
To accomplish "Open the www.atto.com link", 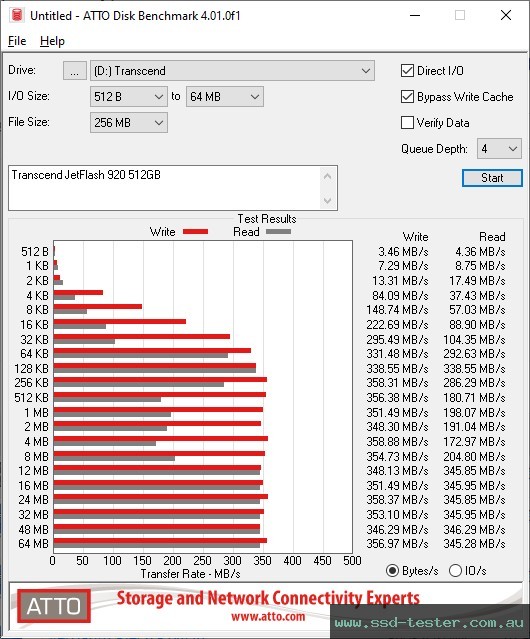I will click(x=268, y=617).
